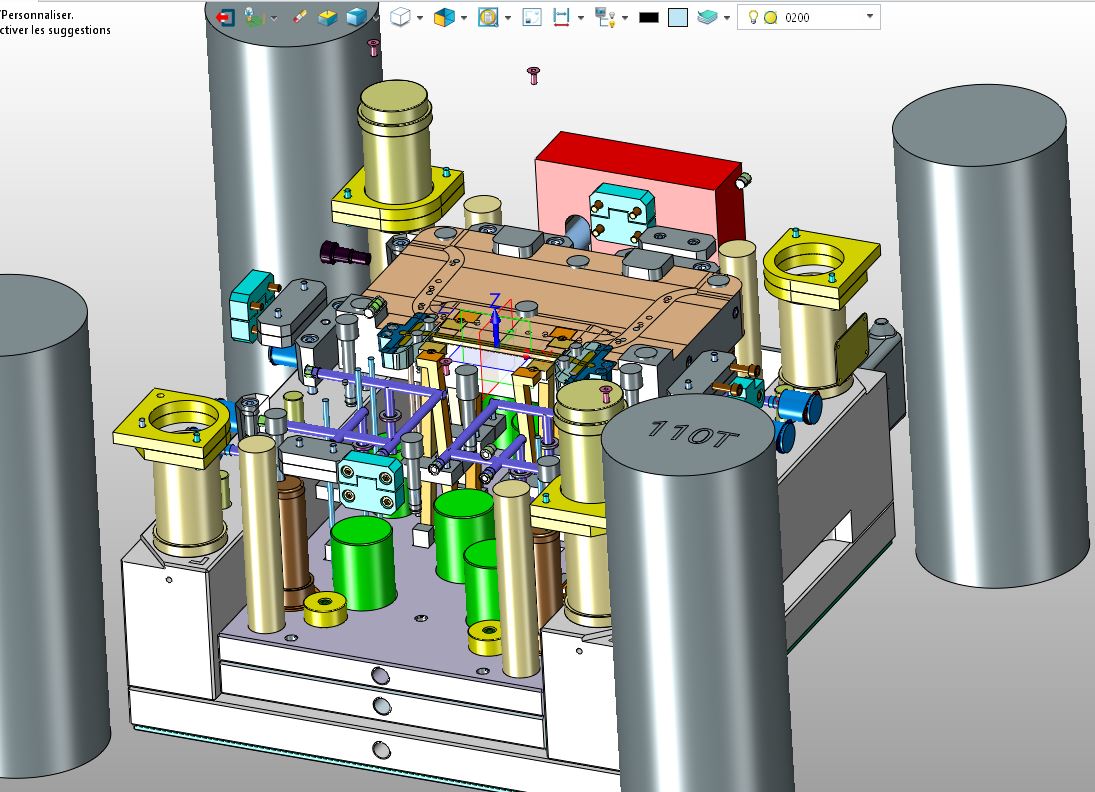Toggle the yellow circle layer indicator
The width and height of the screenshot is (1095, 792).
point(771,17)
